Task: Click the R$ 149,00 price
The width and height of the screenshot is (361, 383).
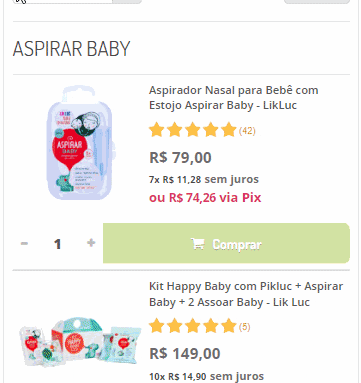Action: coord(185,354)
